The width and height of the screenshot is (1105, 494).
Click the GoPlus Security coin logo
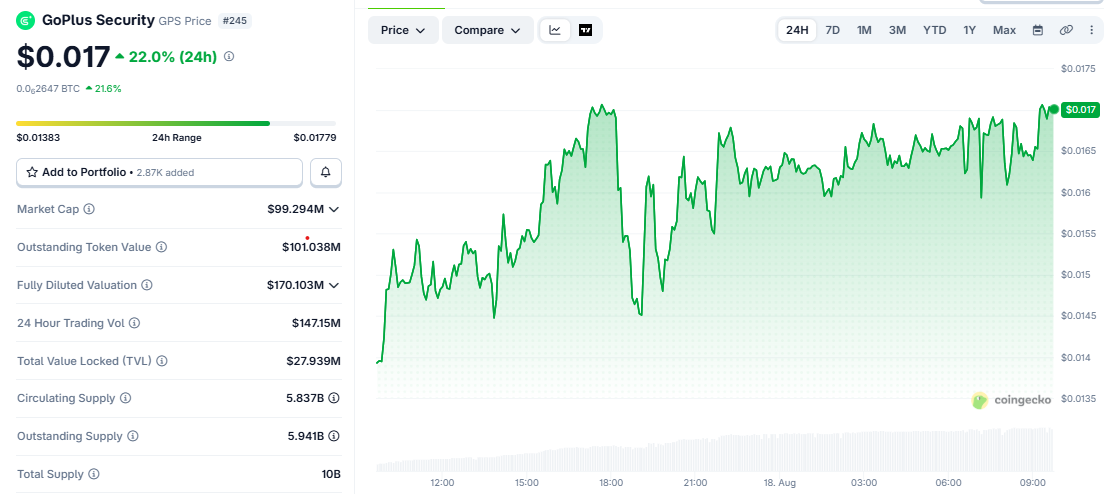tap(26, 21)
